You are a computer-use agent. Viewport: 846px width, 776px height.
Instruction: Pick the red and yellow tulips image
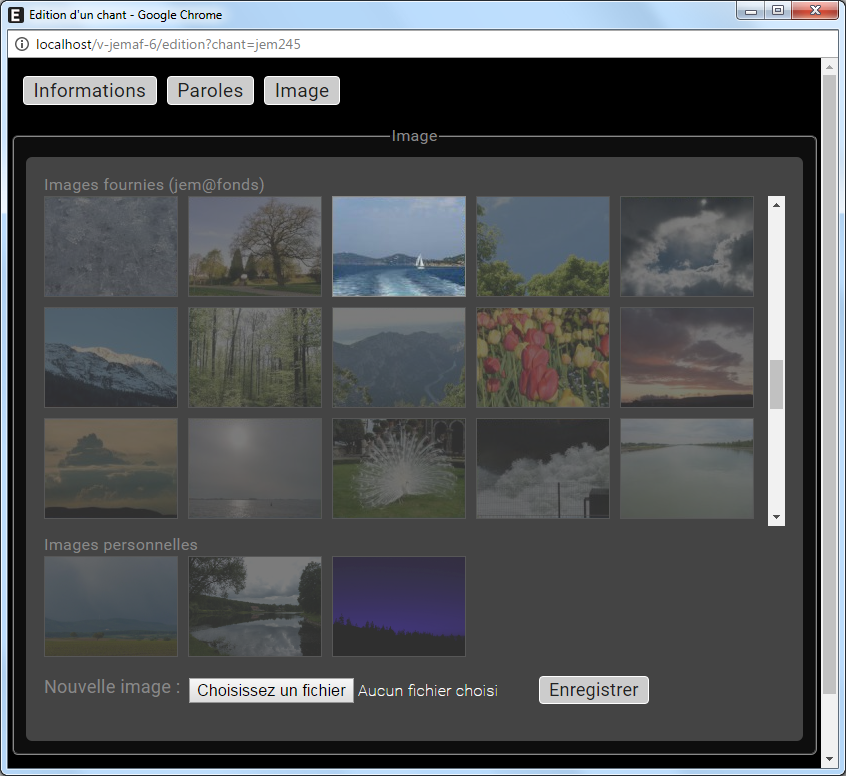[542, 357]
